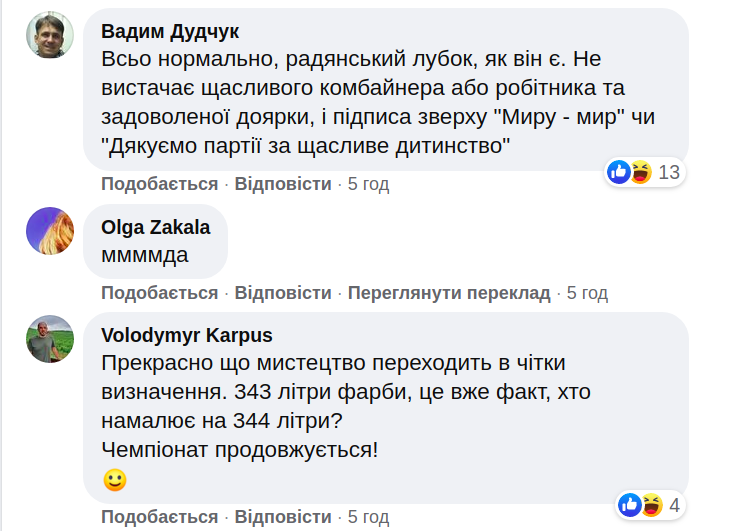This screenshot has height=531, width=747.
Task: Click Переглянути переклад under Olga Zakala's comment
Action: 449,293
